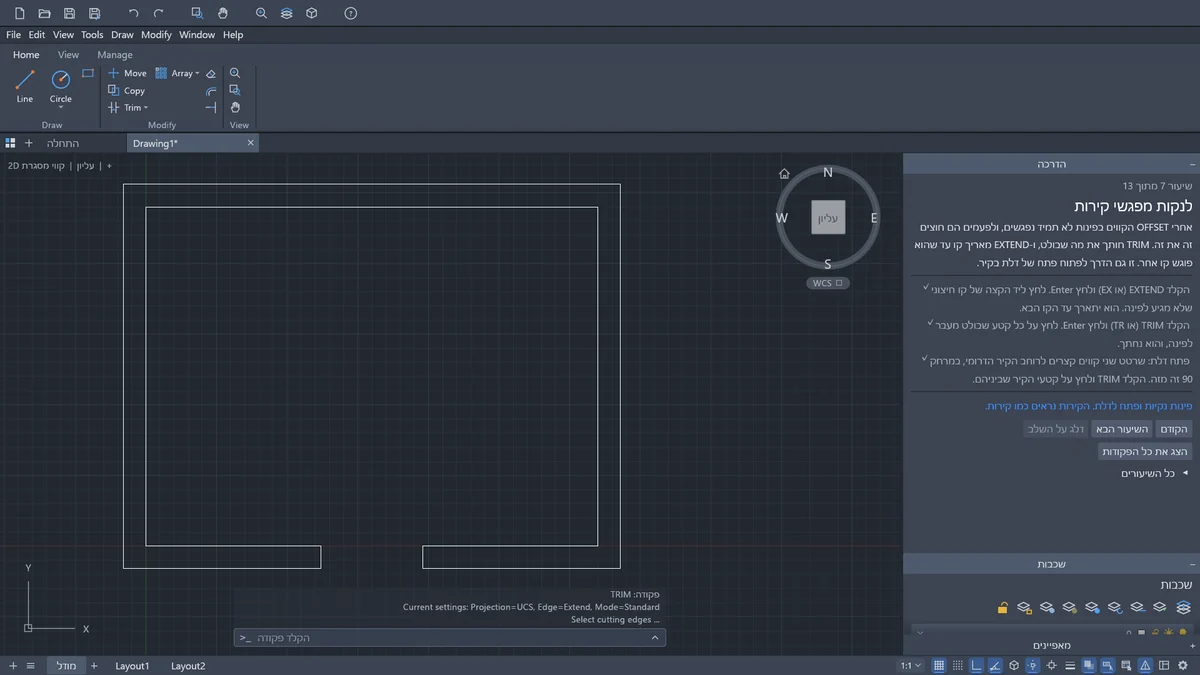Click the עליון top face of view cube
This screenshot has height=675, width=1200.
[x=828, y=217]
